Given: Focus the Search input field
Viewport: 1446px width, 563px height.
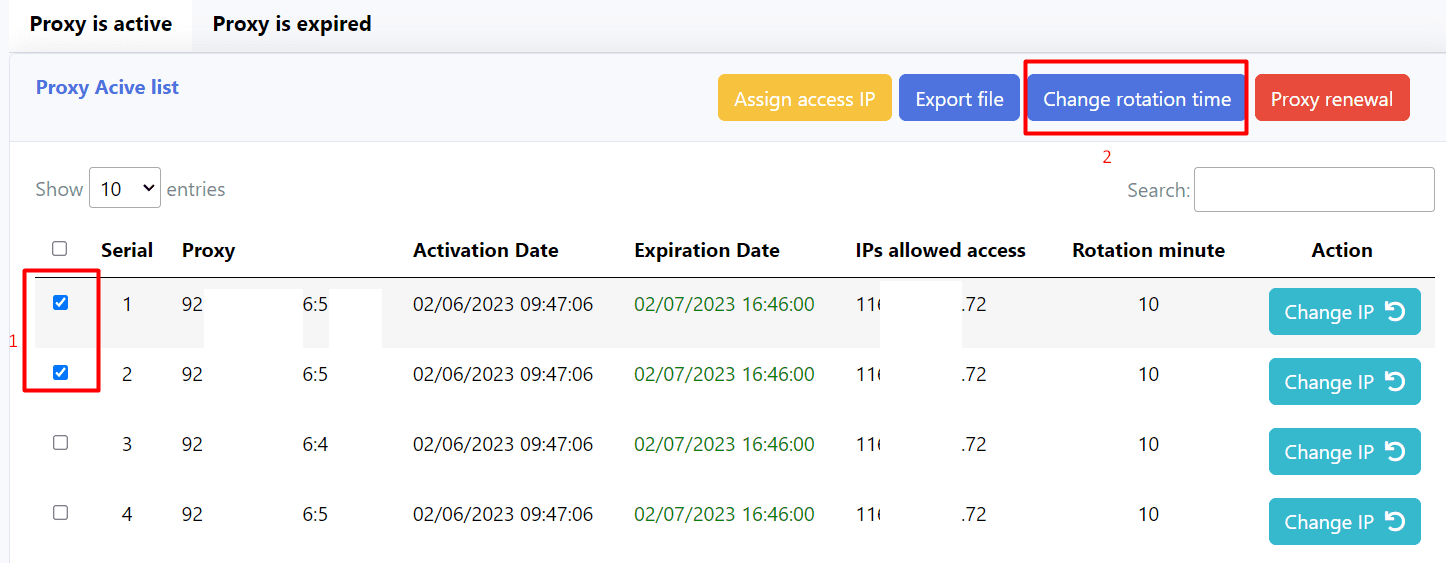Looking at the screenshot, I should (1313, 189).
